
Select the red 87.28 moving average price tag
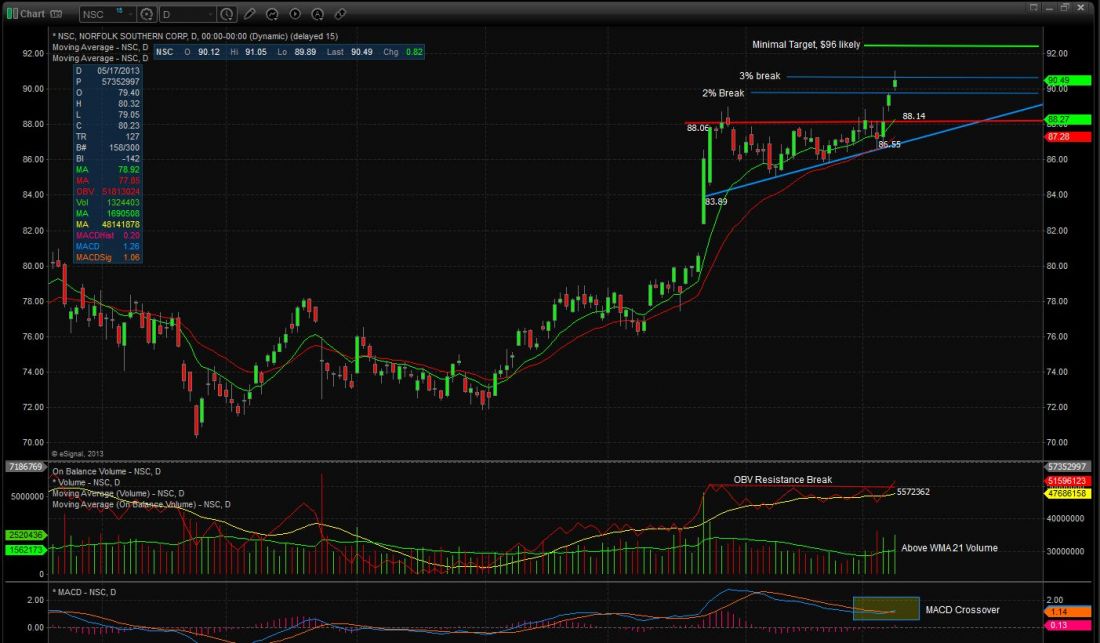tap(1059, 135)
